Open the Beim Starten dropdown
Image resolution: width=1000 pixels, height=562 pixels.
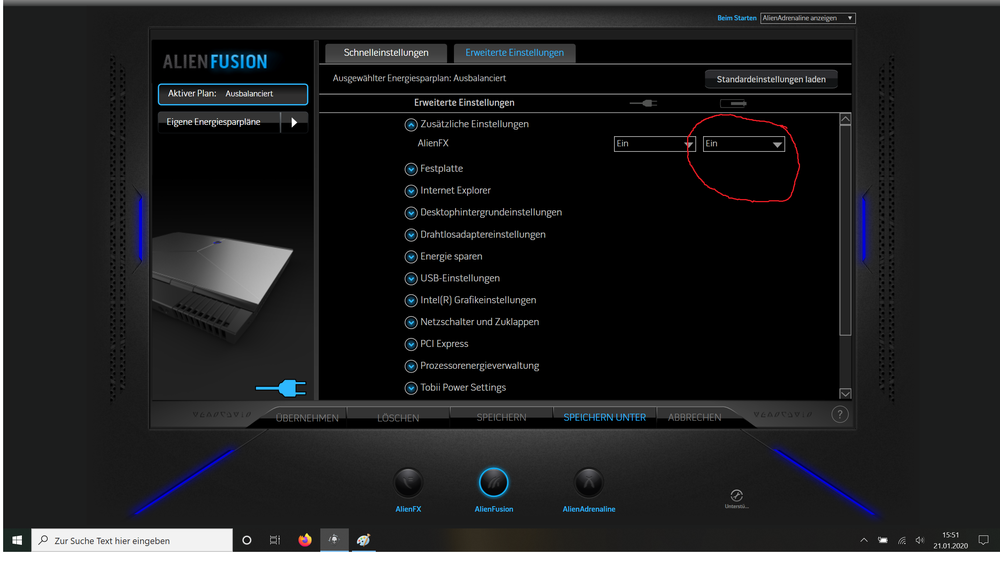point(807,18)
